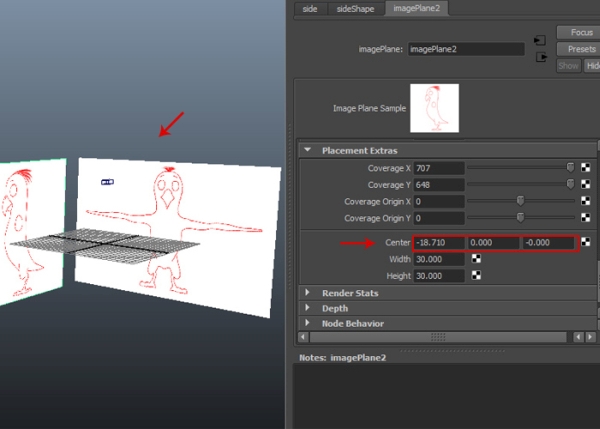Click the Height value field
This screenshot has height=429, width=600.
pyautogui.click(x=439, y=276)
